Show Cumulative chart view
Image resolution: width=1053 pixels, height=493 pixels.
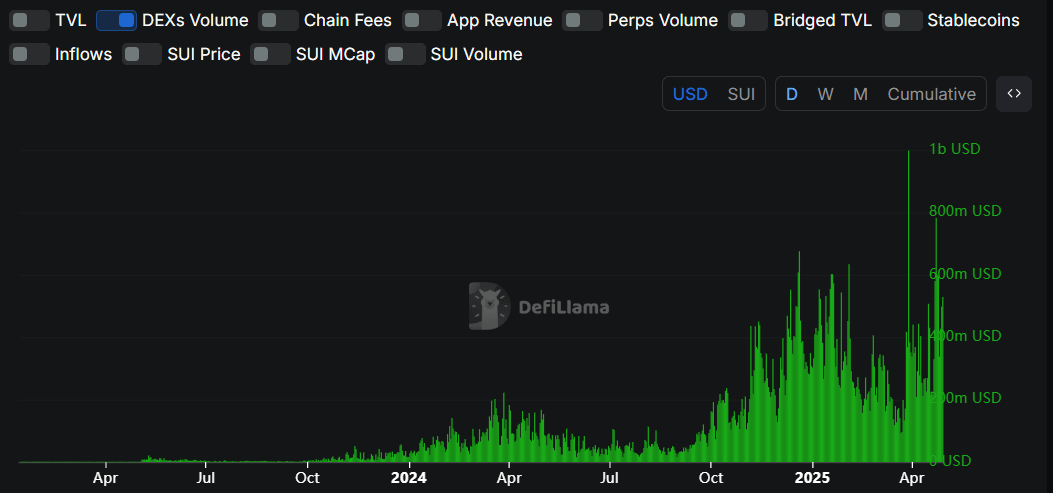tap(931, 94)
